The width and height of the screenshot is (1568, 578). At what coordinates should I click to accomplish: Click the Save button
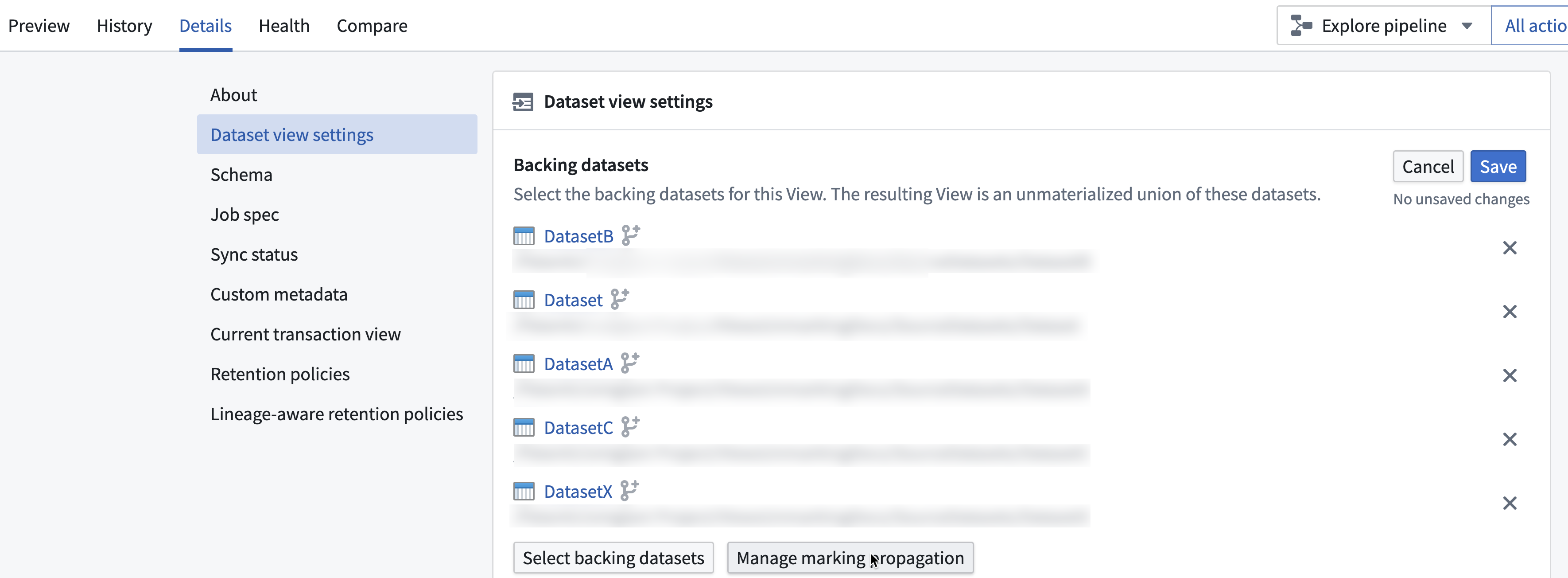coord(1498,166)
